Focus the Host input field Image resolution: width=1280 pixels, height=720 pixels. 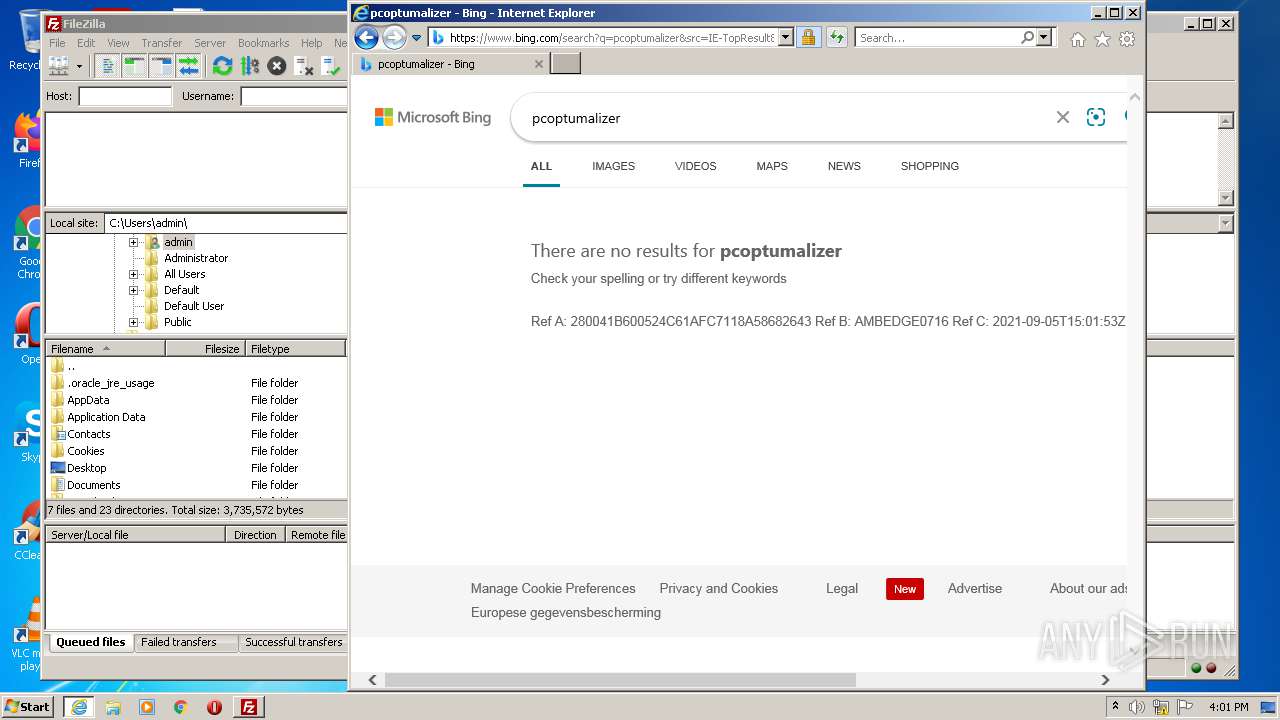pos(125,96)
